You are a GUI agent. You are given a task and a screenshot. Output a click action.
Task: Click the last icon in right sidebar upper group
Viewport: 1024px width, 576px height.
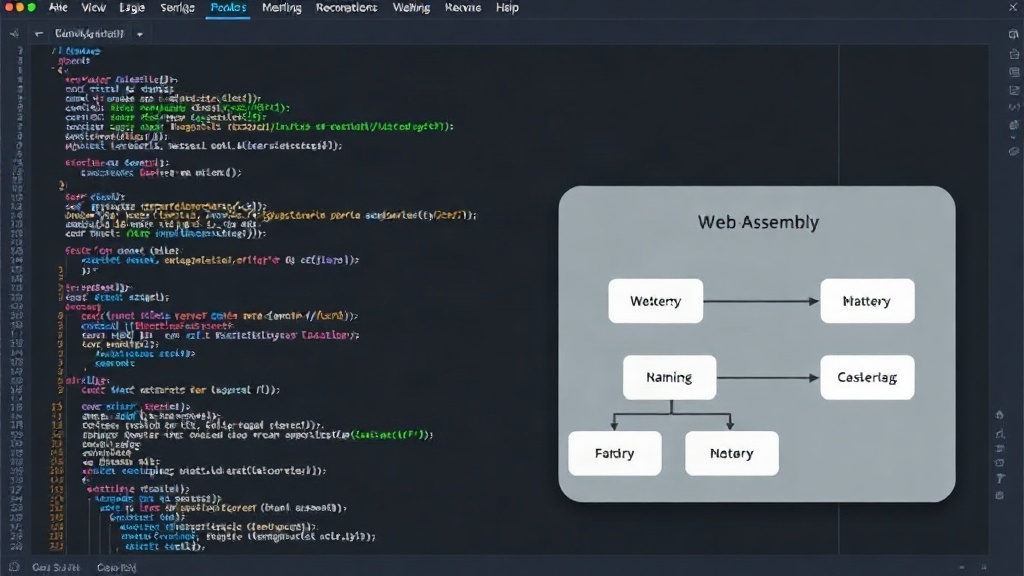1014,152
